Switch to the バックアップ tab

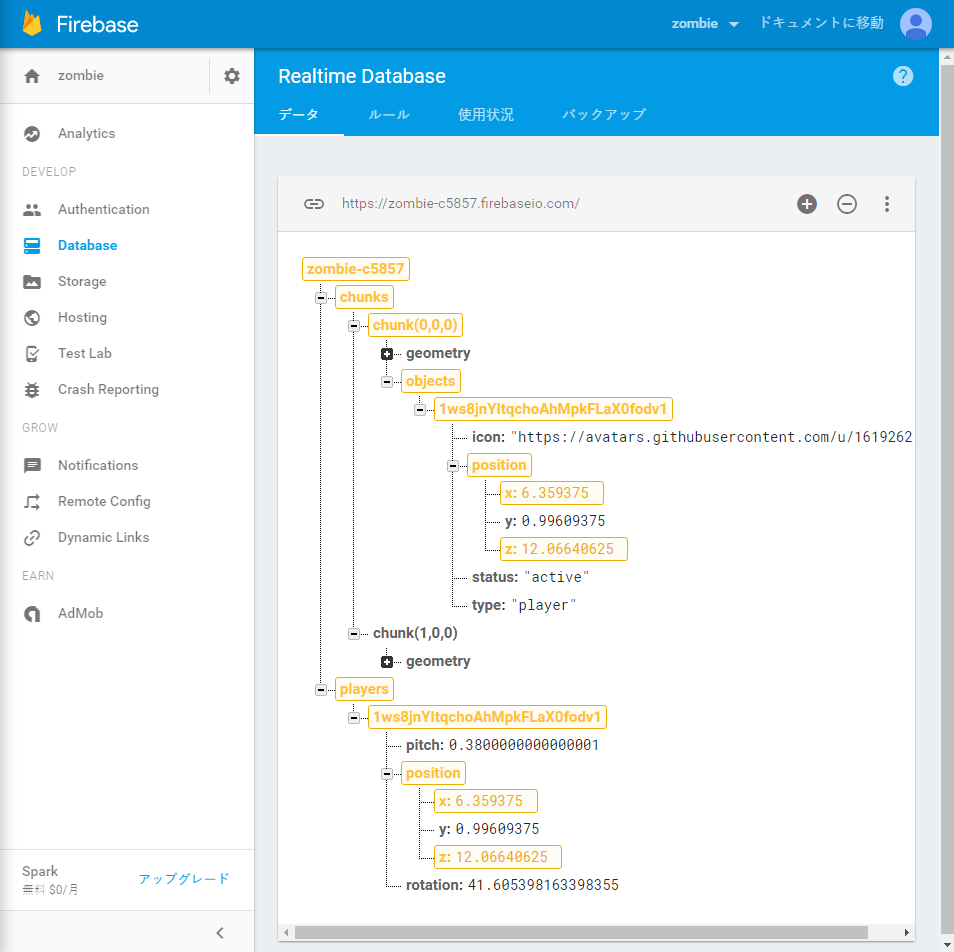coord(604,114)
